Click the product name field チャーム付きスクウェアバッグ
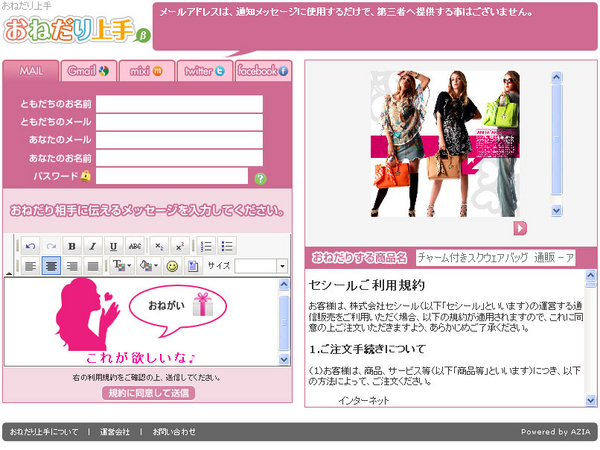This screenshot has width=600, height=450. tap(496, 258)
